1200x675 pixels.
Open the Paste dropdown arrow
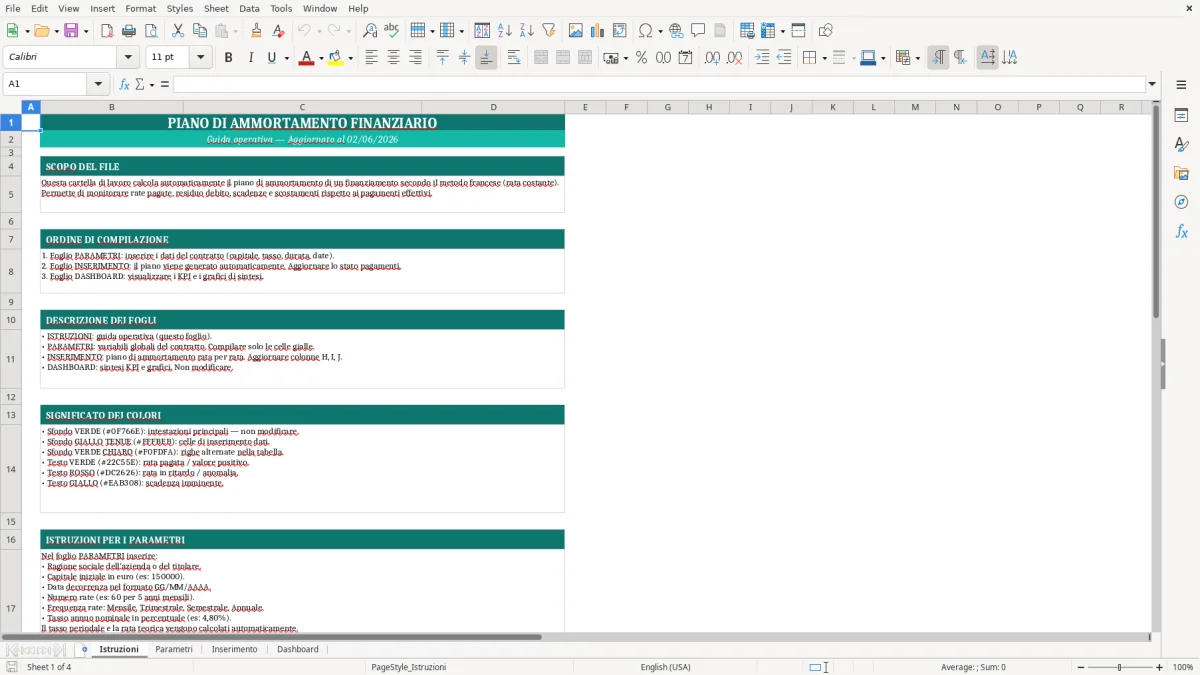235,30
